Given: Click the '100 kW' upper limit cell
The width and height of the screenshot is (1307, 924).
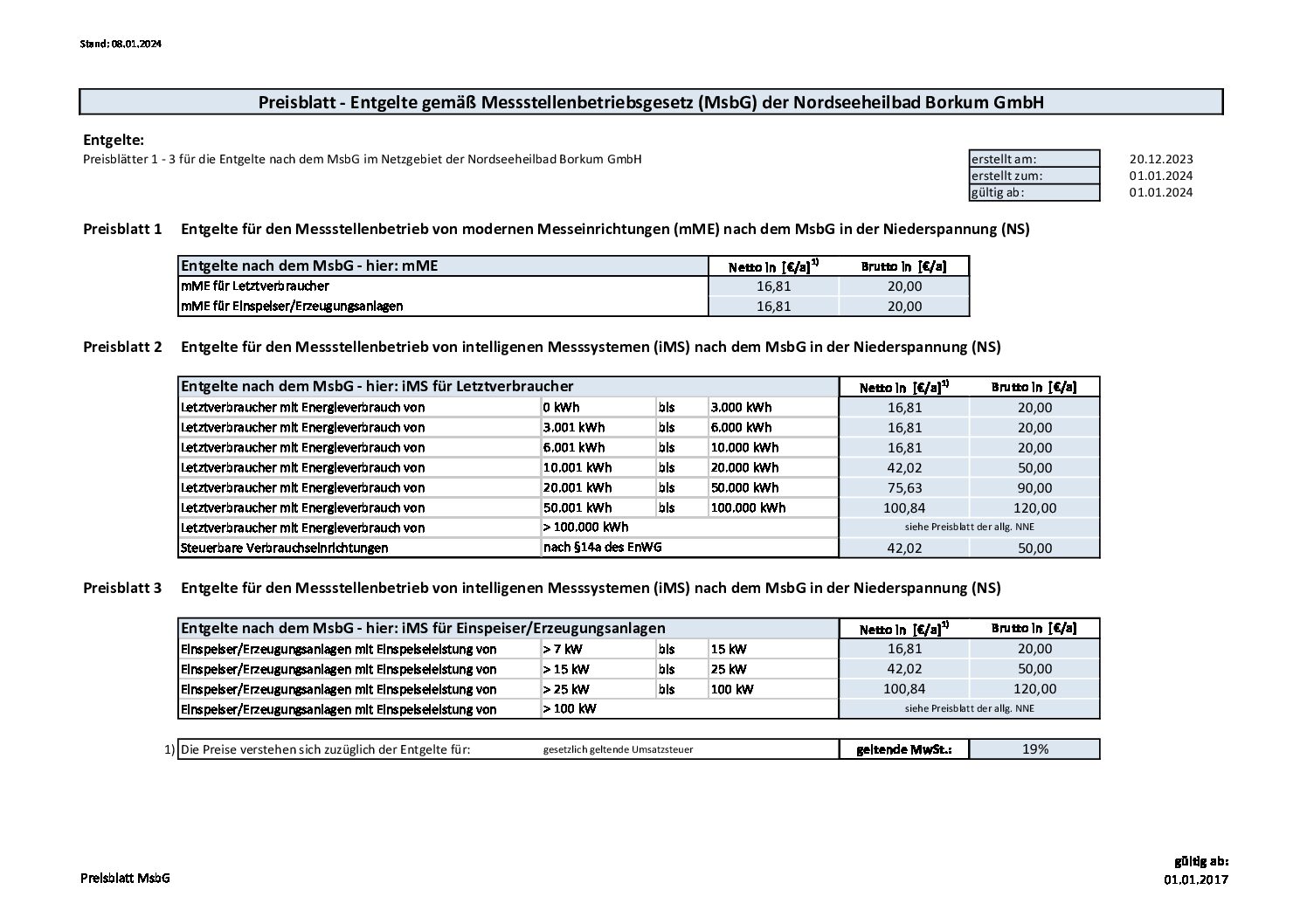Looking at the screenshot, I should point(773,689).
